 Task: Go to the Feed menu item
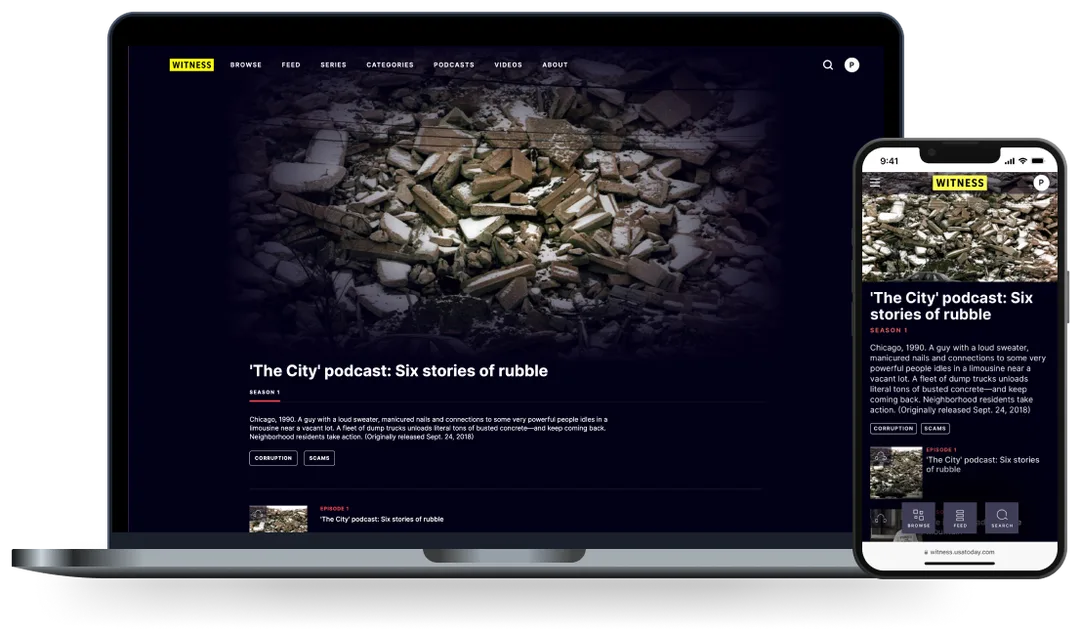point(291,65)
